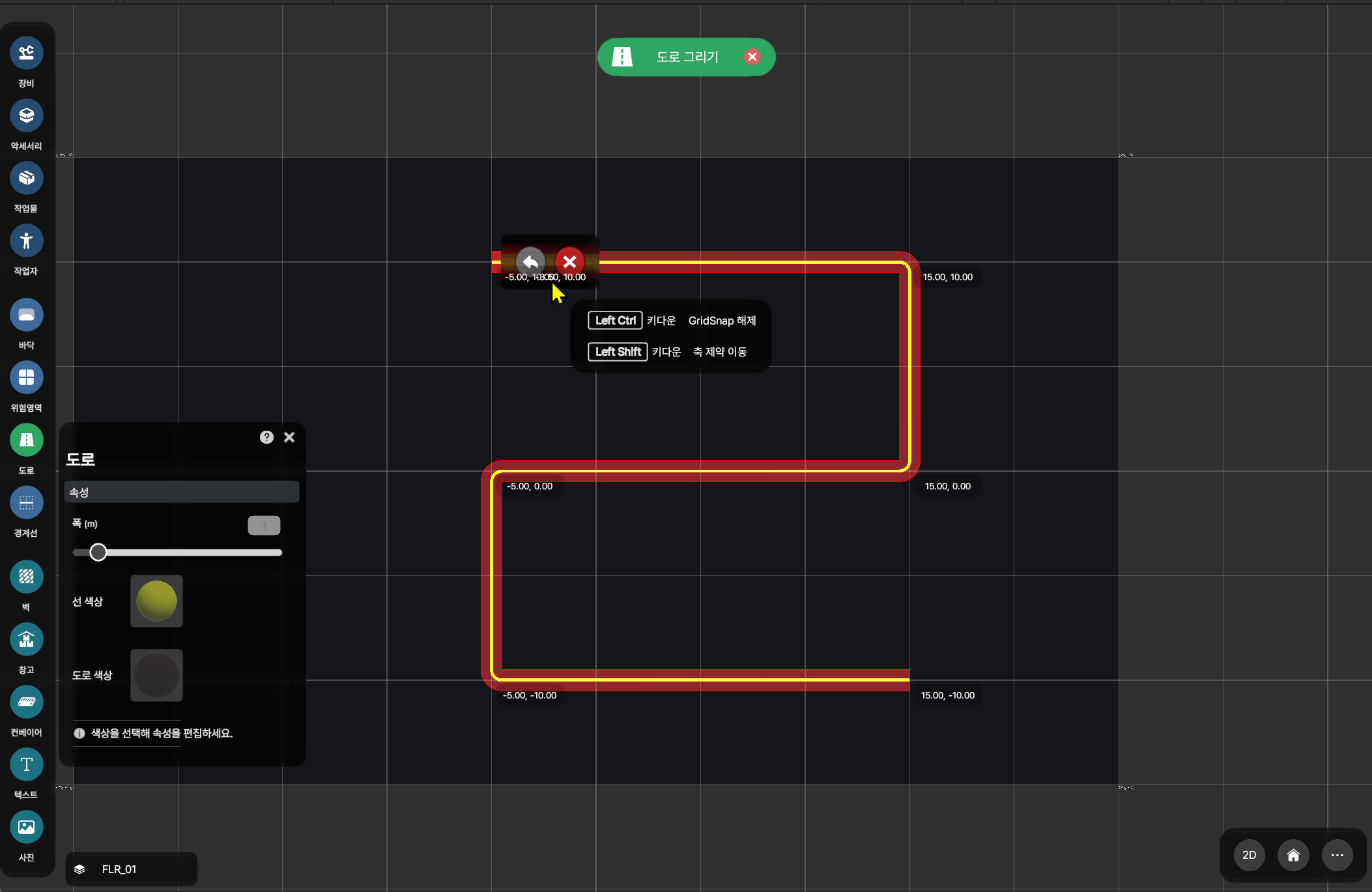Open the 선 색상 line color swatch

156,601
